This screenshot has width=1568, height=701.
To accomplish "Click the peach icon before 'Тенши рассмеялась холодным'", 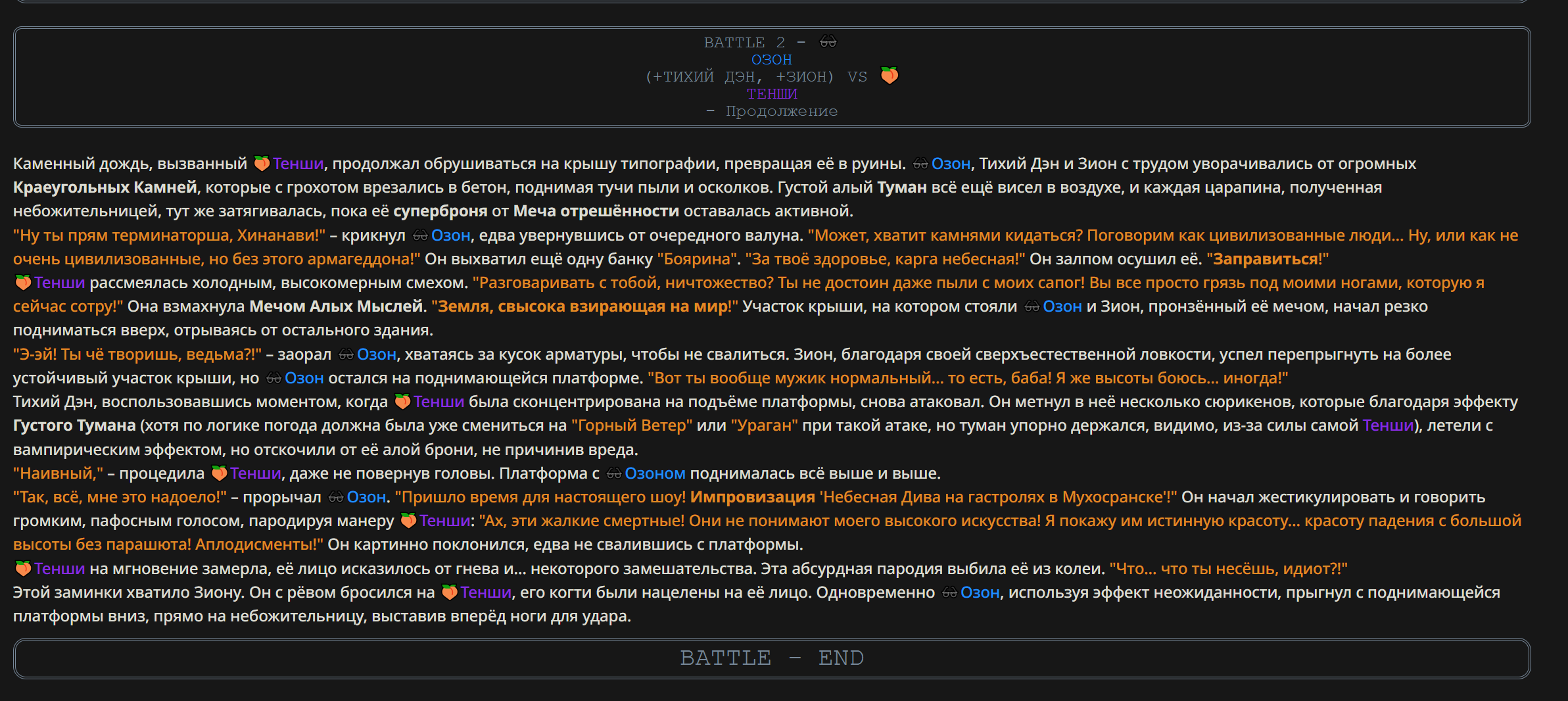I will (x=23, y=283).
